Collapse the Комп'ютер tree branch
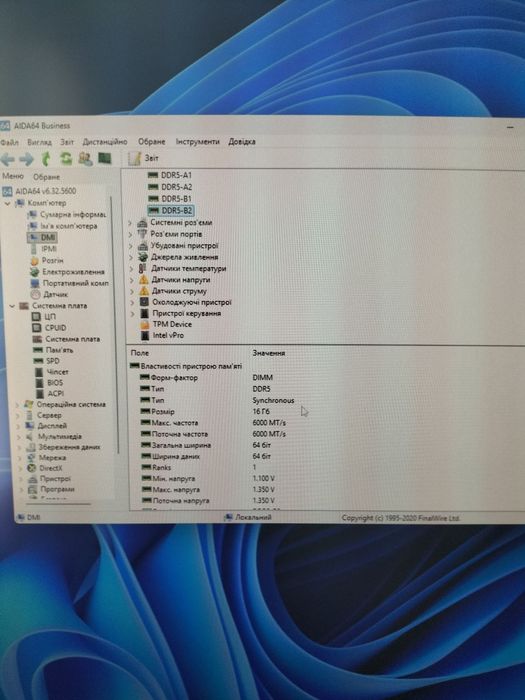Screen dimensions: 525x700 [7, 203]
